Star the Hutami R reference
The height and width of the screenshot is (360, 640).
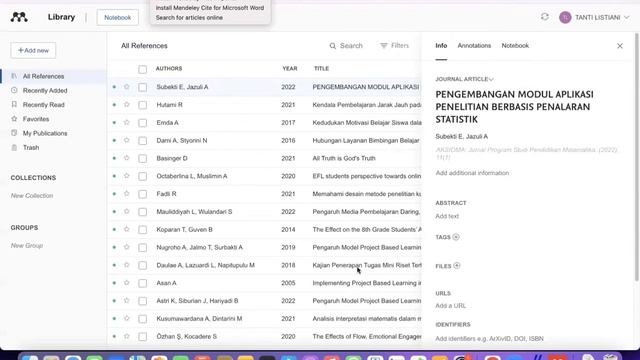(x=127, y=104)
